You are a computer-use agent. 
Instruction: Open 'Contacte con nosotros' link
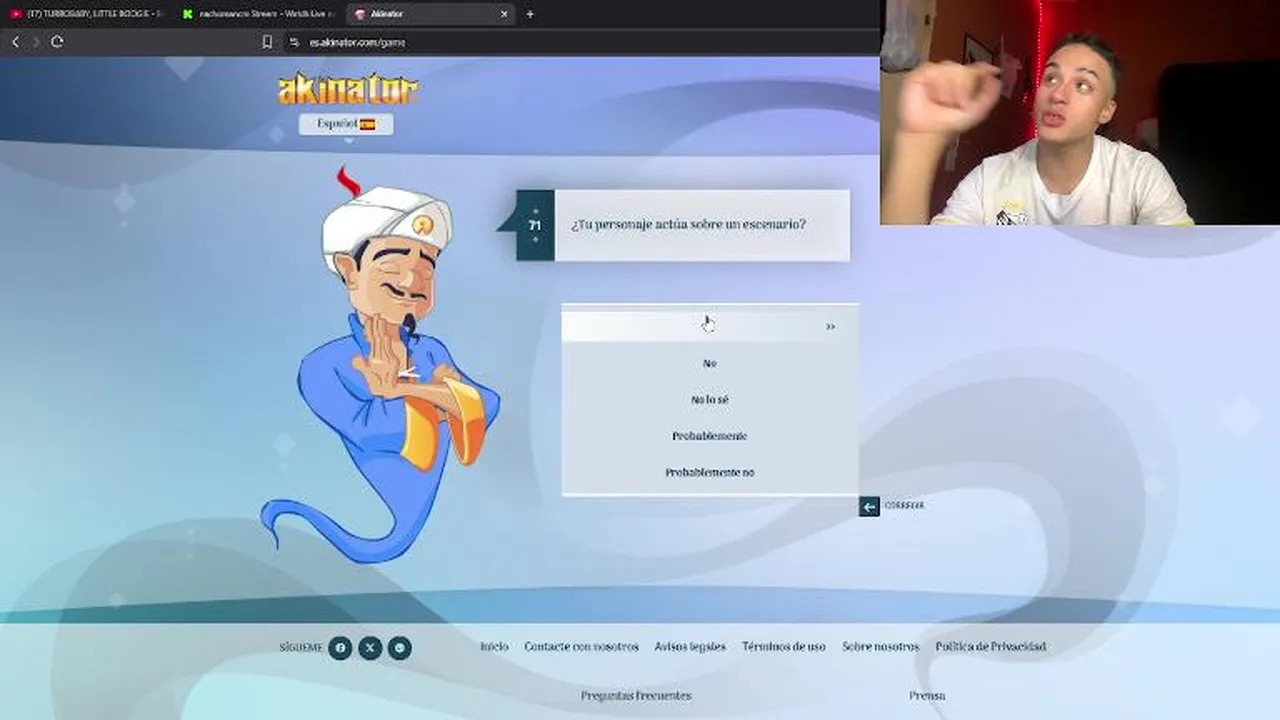point(581,647)
